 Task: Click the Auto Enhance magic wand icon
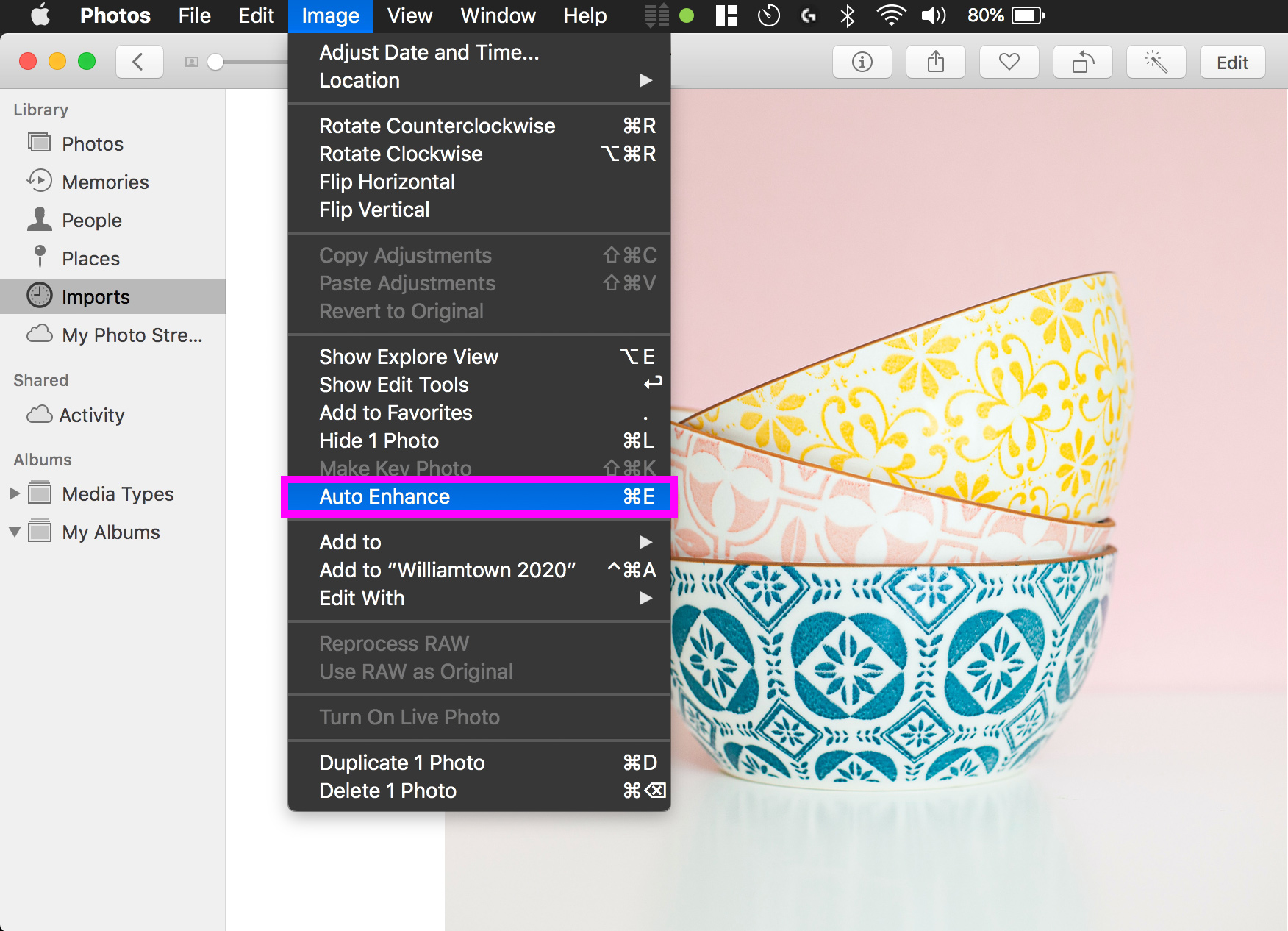1156,62
